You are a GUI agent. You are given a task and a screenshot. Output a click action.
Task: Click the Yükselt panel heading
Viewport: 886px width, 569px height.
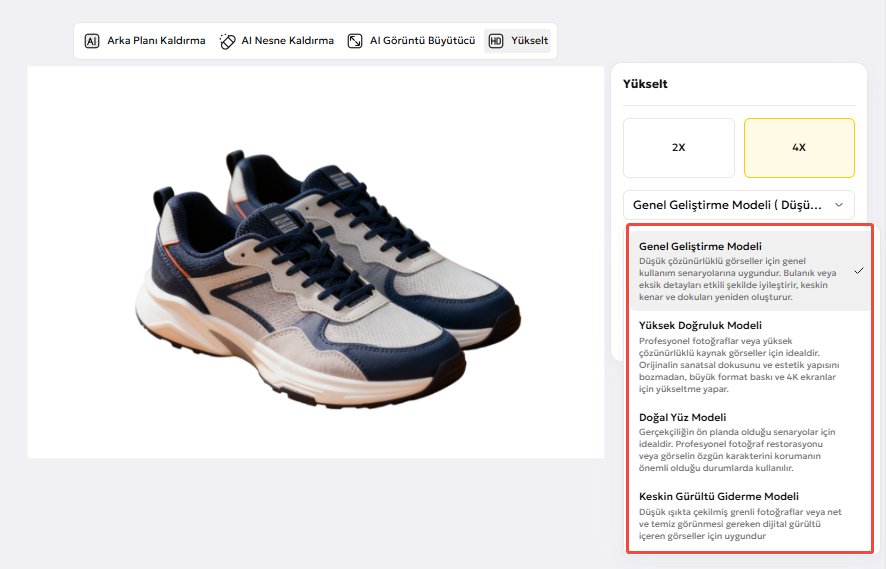tap(645, 84)
